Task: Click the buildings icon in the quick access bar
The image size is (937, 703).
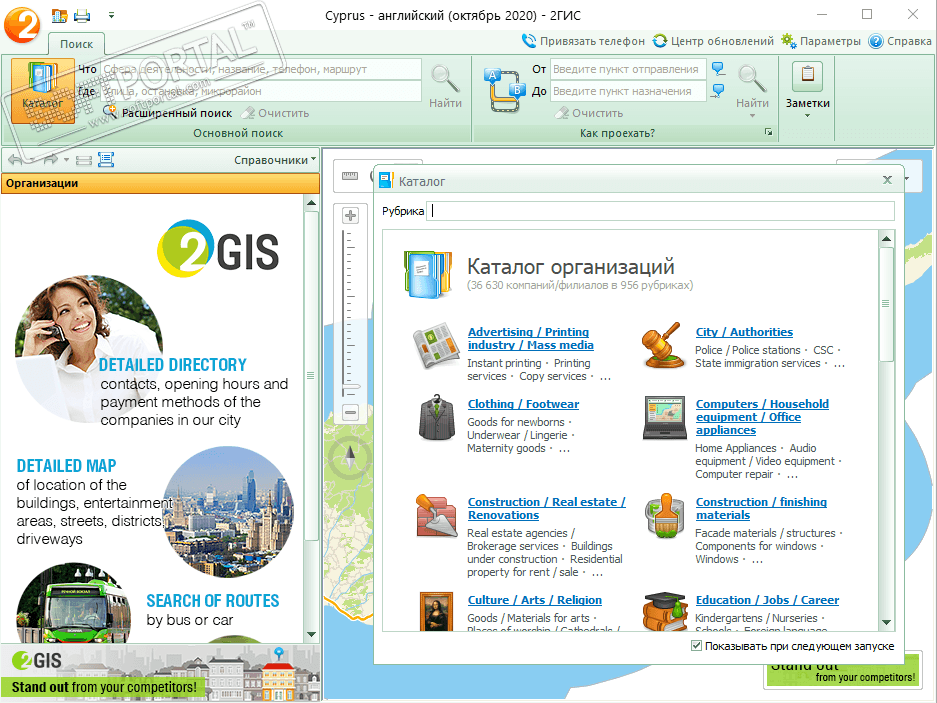Action: click(x=59, y=16)
